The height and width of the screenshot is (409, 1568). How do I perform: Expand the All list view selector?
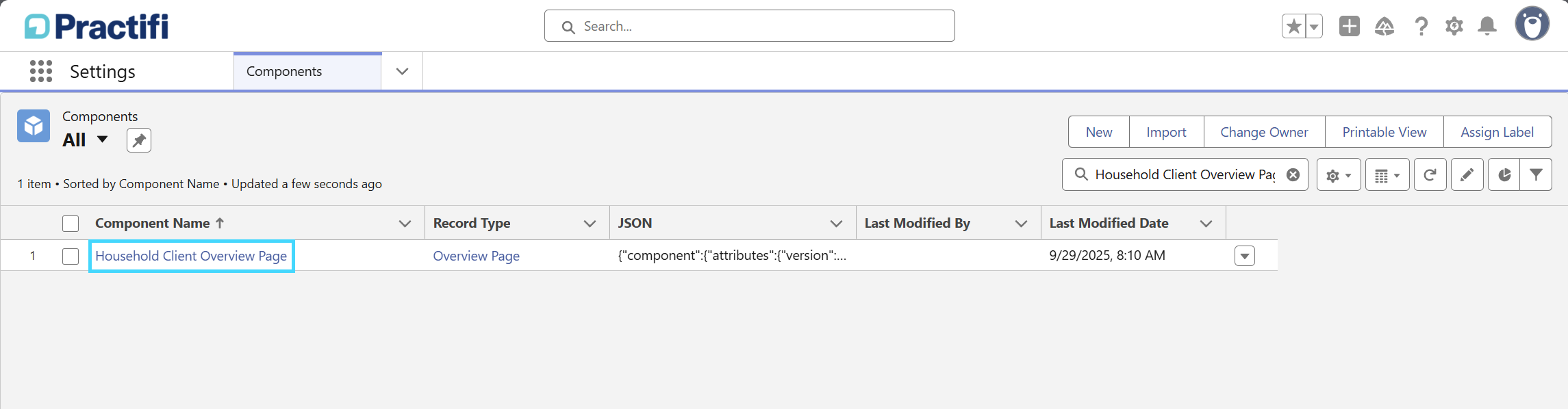pos(102,140)
